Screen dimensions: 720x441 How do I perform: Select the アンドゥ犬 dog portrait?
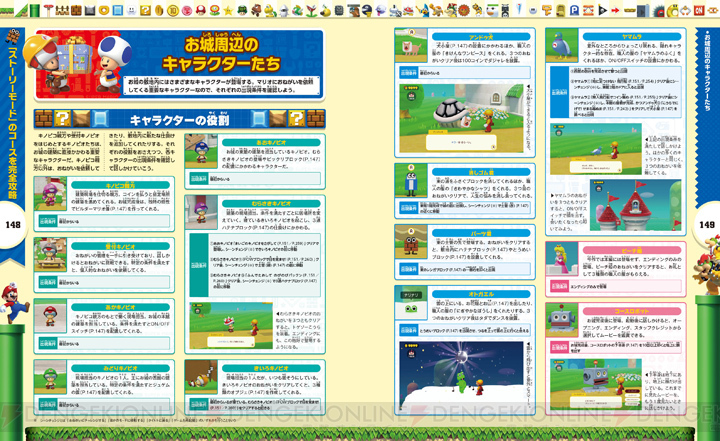coord(411,45)
